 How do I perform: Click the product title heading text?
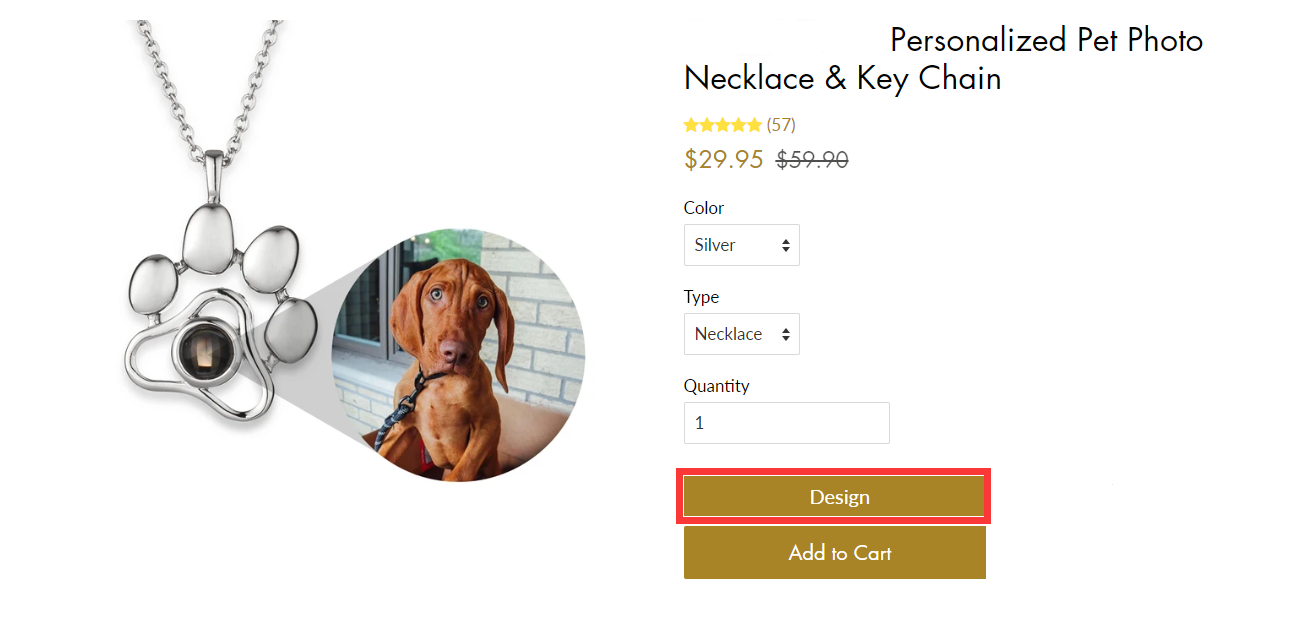click(x=842, y=78)
